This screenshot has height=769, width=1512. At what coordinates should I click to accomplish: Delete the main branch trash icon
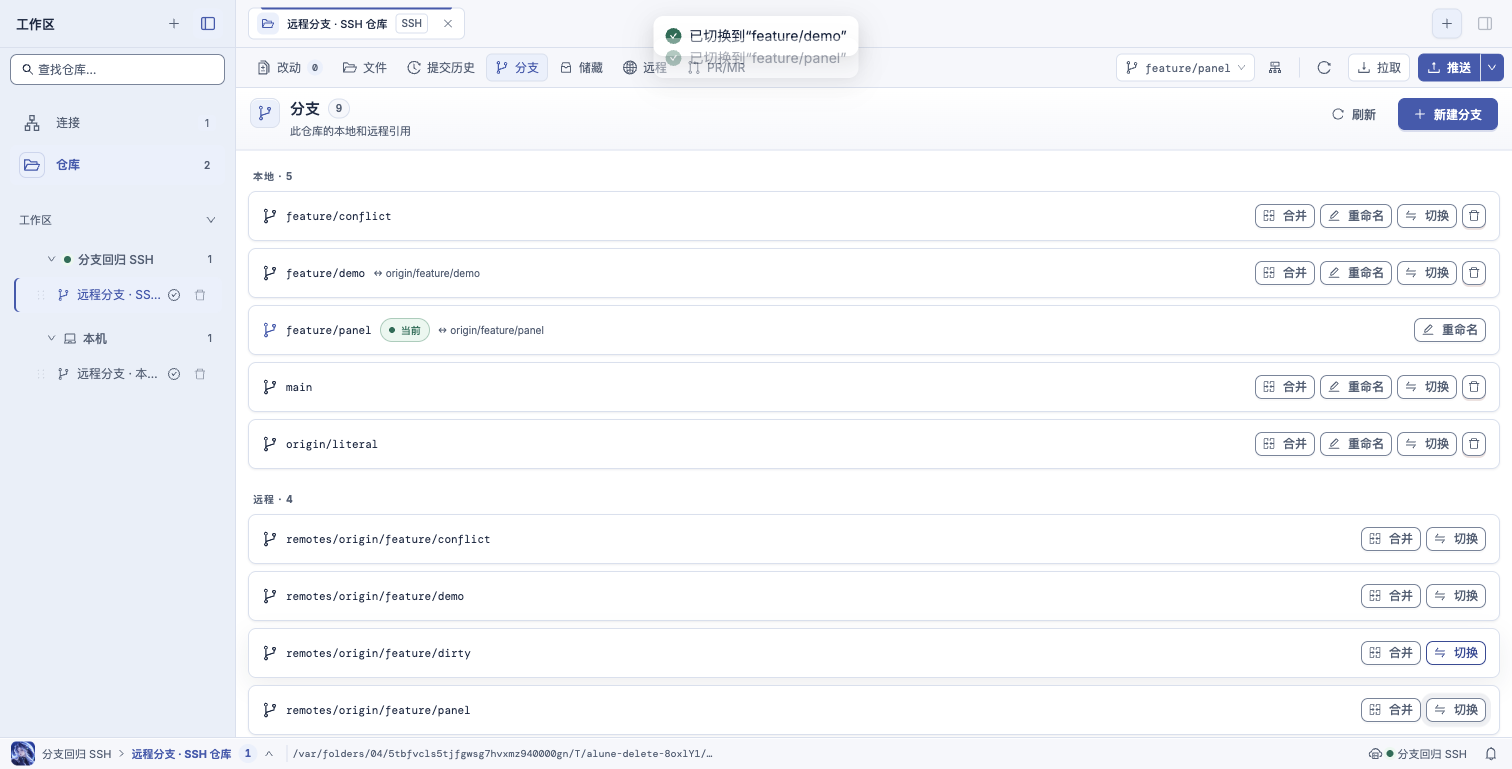pyautogui.click(x=1474, y=387)
